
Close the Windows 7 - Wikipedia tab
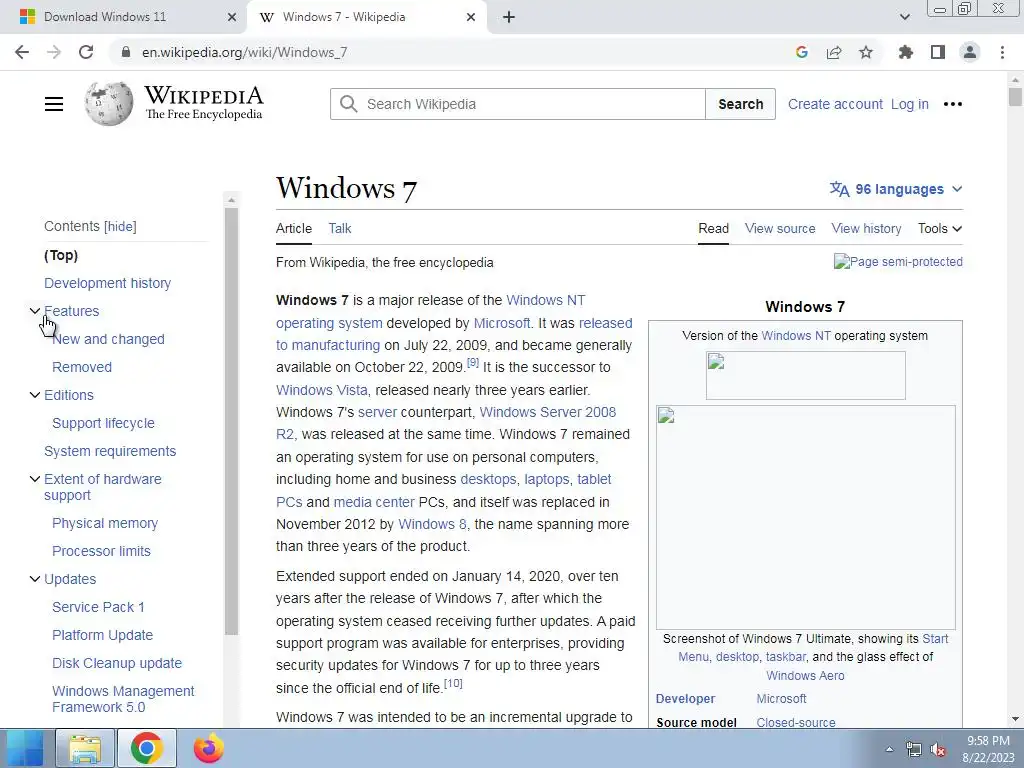pyautogui.click(x=471, y=17)
